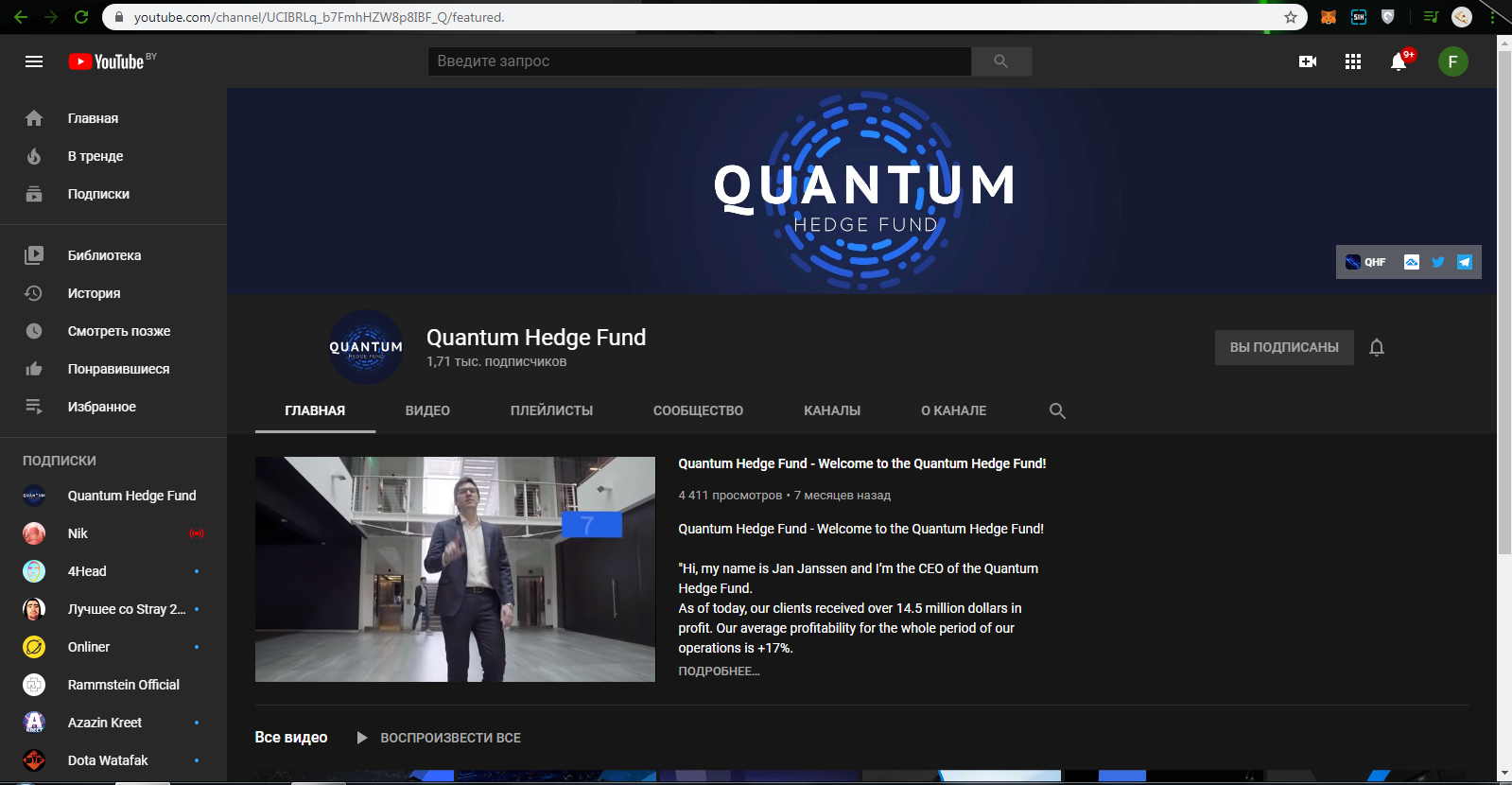Viewport: 1512px width, 785px height.
Task: Expand the description with ПОДРОБНЕЕ…
Action: 719,672
